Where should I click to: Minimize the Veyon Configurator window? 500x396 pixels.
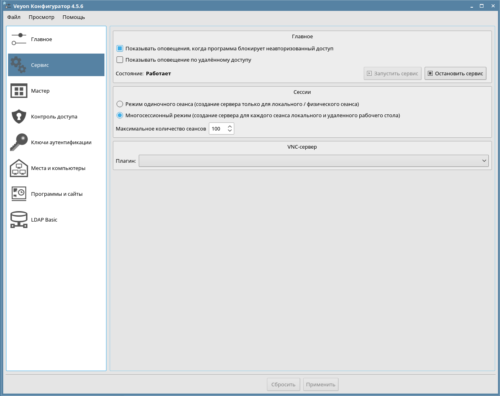point(472,6)
